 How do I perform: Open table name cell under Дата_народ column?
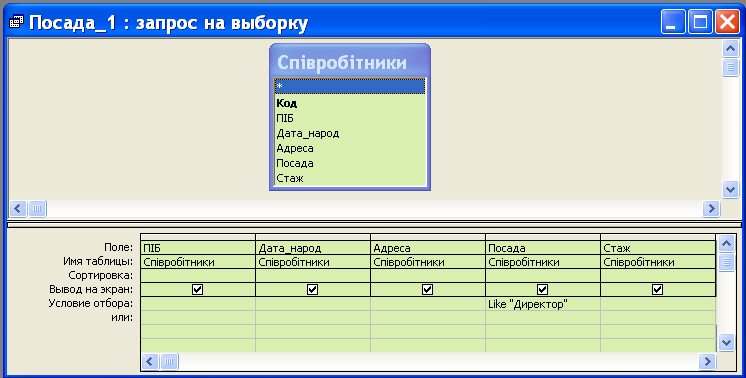[313, 262]
